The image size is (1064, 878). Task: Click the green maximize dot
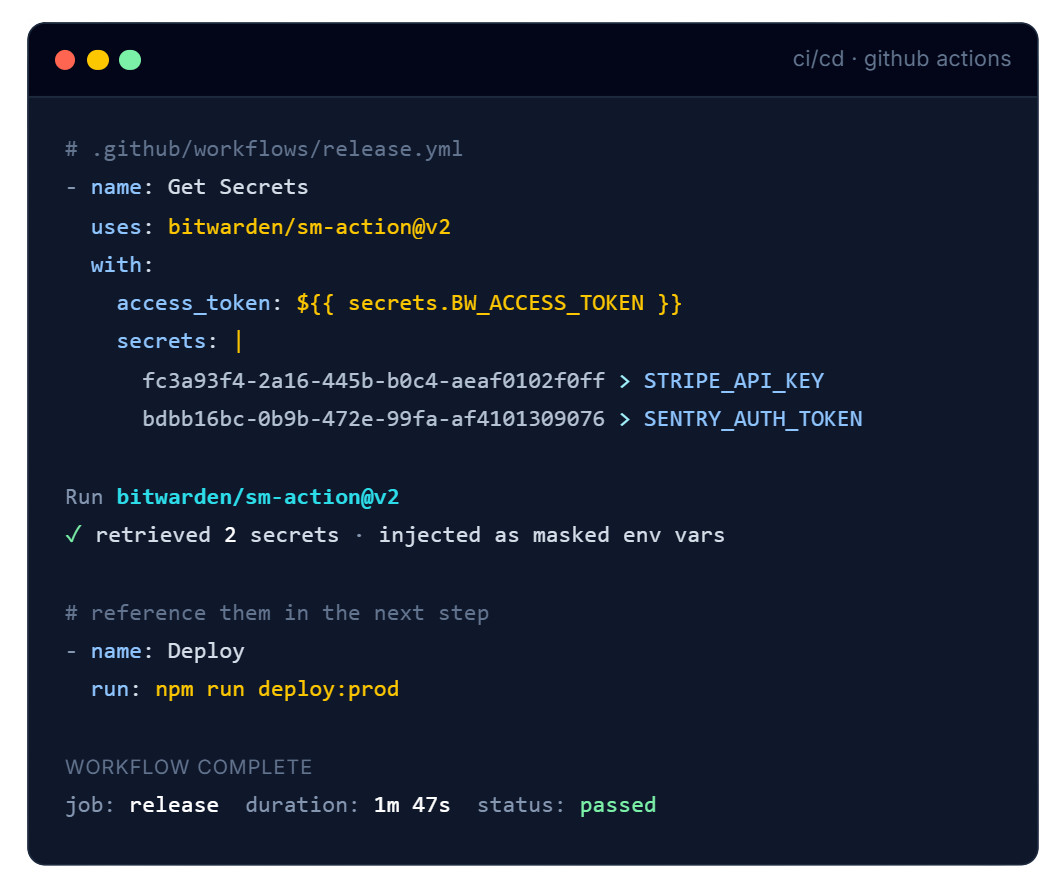130,60
